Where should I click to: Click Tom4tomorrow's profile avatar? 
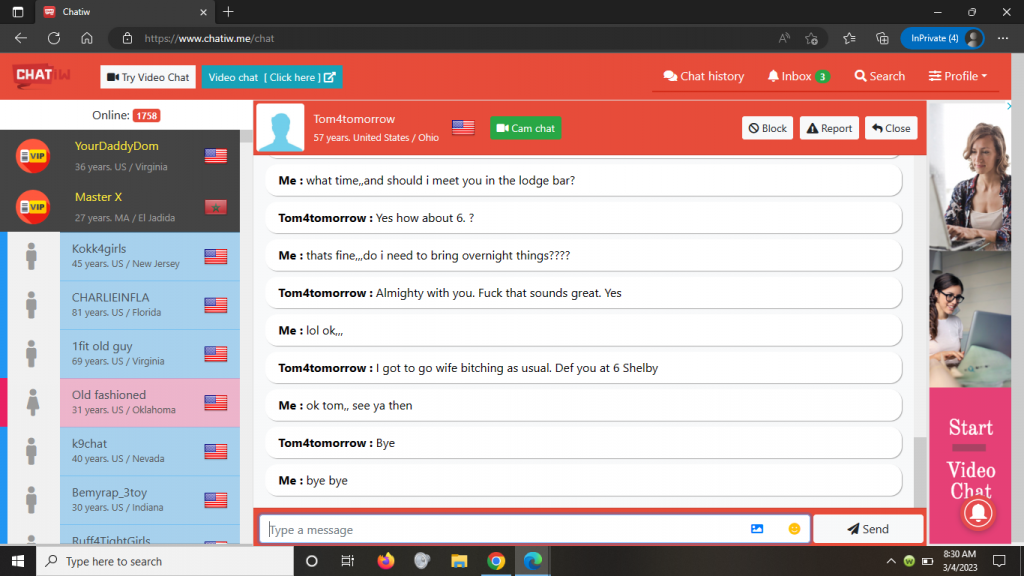click(x=280, y=128)
